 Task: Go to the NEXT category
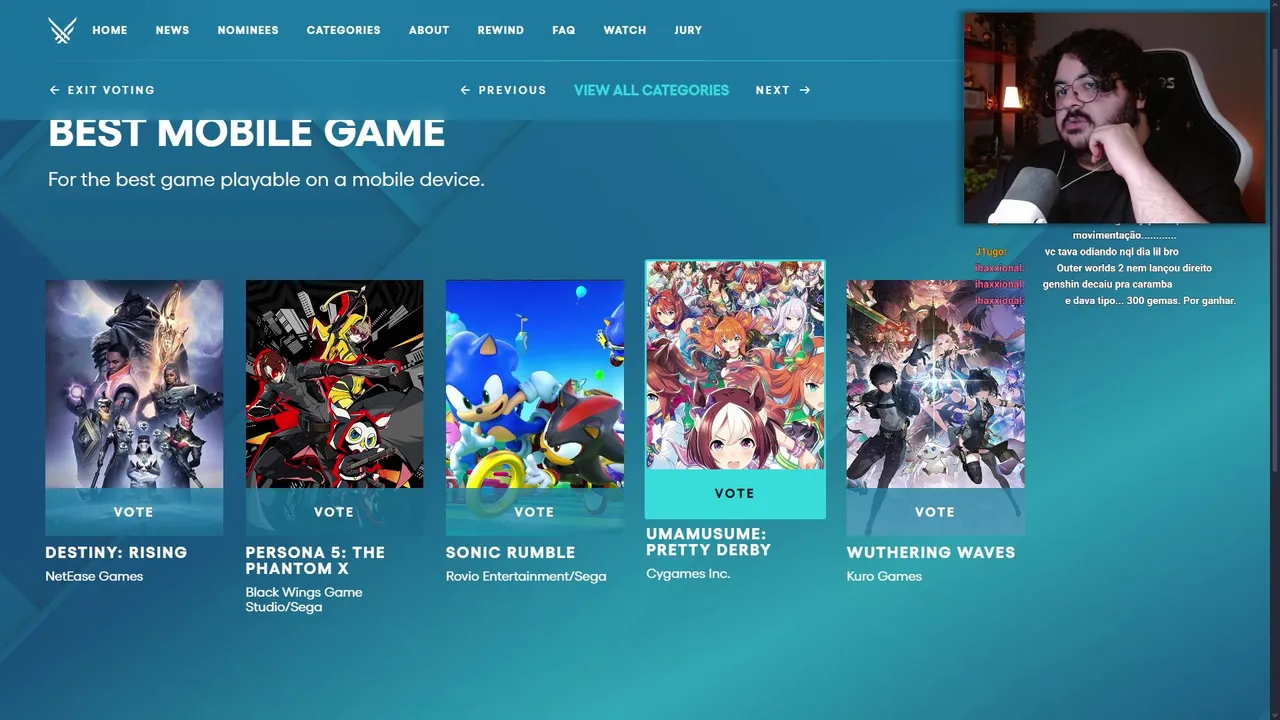tap(783, 90)
